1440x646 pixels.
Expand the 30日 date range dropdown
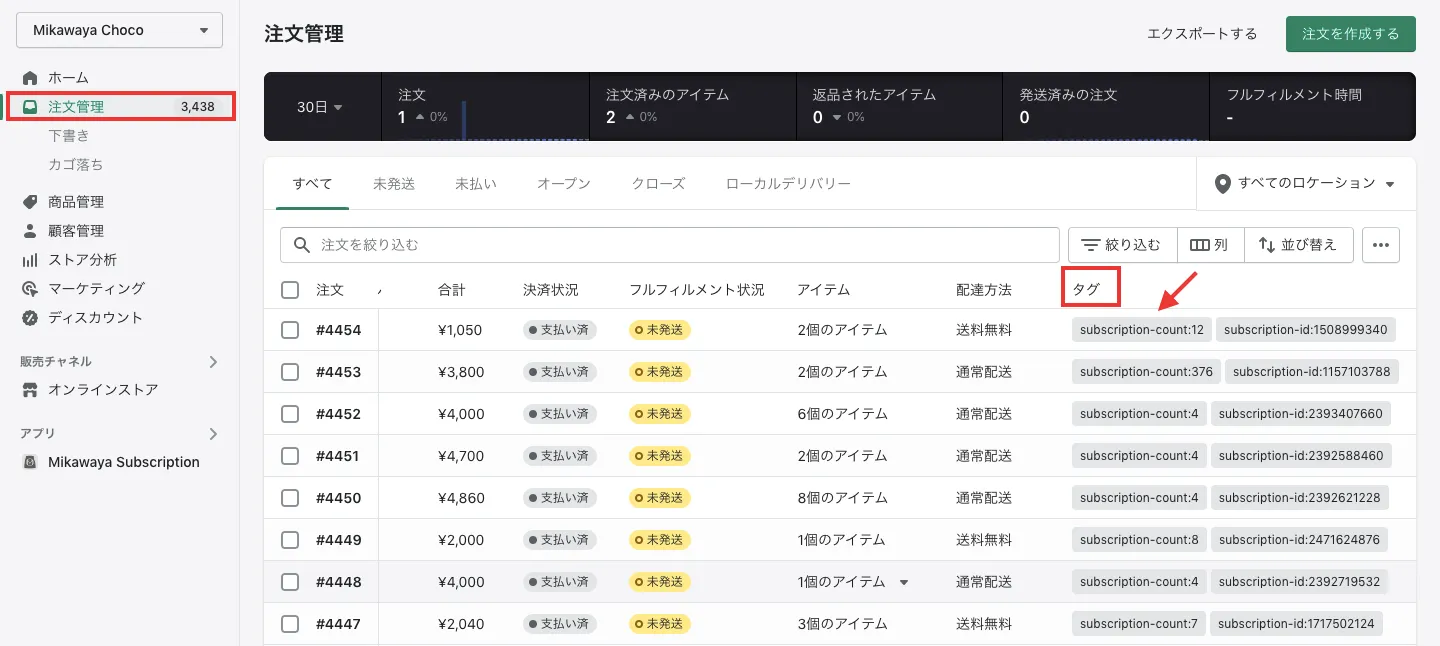[x=320, y=107]
